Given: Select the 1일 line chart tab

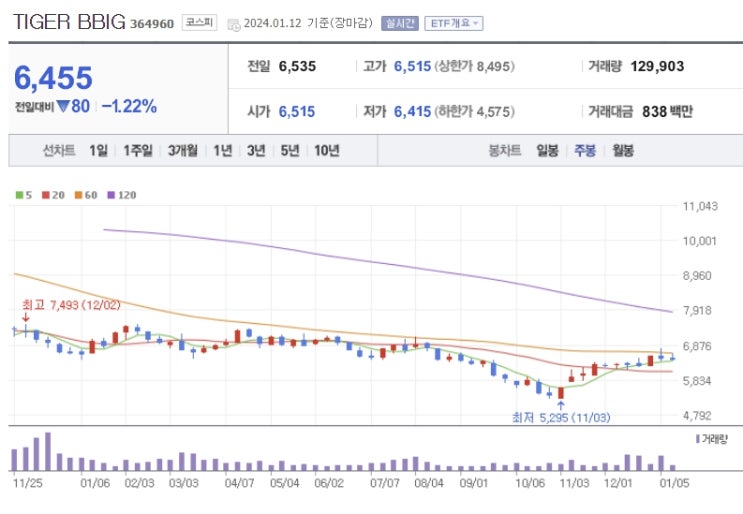Looking at the screenshot, I should pyautogui.click(x=98, y=151).
